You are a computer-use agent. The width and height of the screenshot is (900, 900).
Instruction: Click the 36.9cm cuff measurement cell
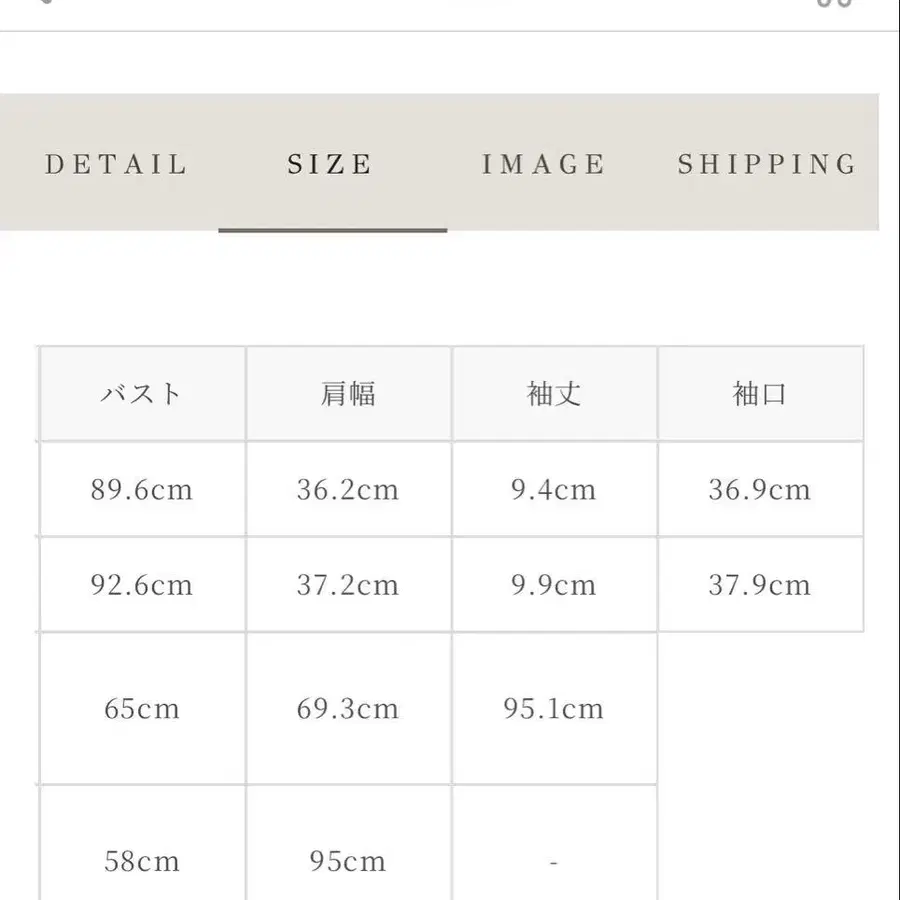[761, 489]
